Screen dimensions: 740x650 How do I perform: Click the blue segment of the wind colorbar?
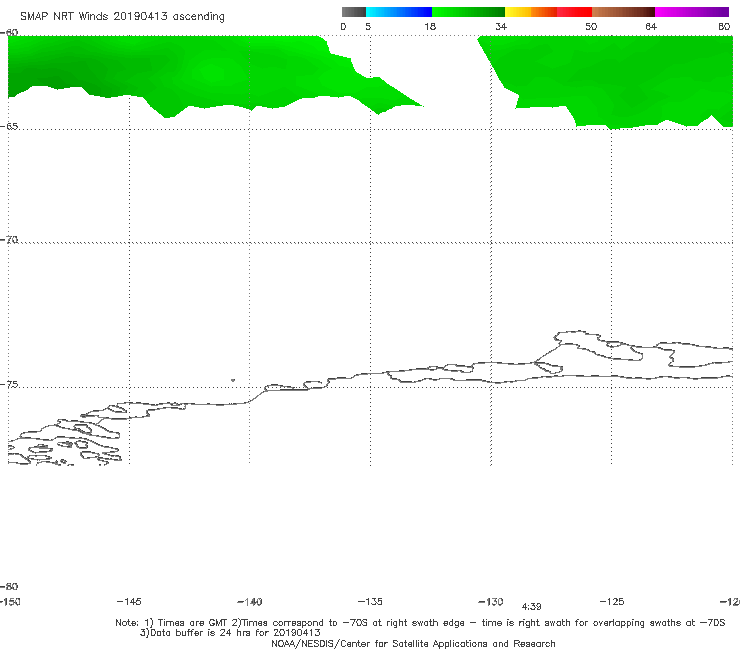pyautogui.click(x=399, y=12)
